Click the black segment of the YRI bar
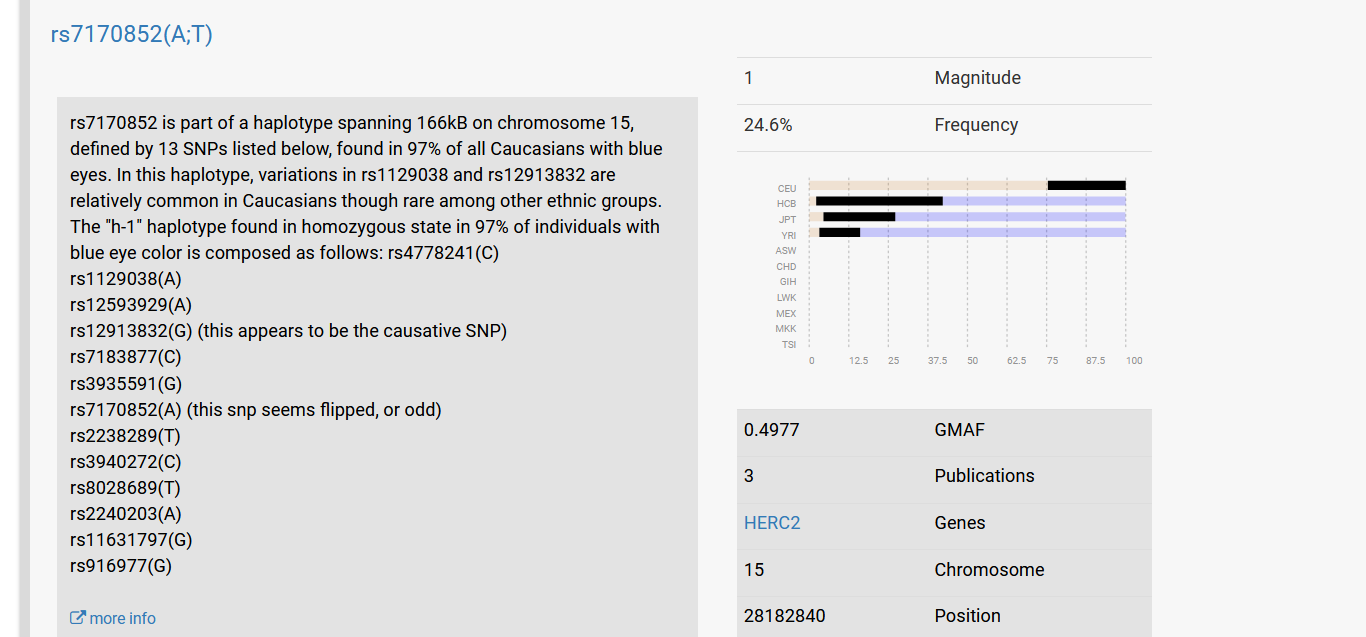 click(x=840, y=233)
